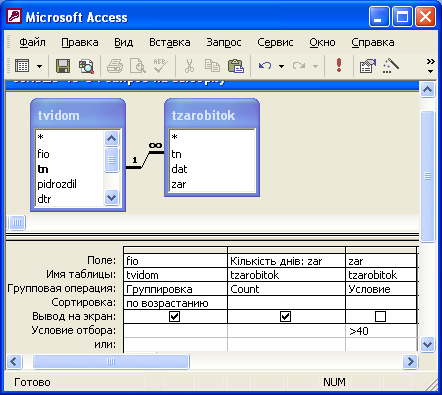442x395 pixels.
Task: Toggle display checkbox for Count column
Action: pos(285,316)
